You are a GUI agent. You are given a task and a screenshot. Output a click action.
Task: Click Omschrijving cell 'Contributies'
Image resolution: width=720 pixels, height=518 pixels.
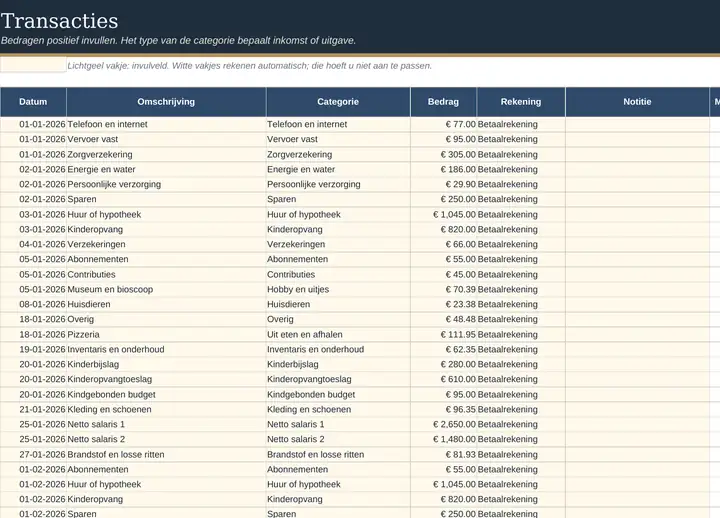(166, 274)
